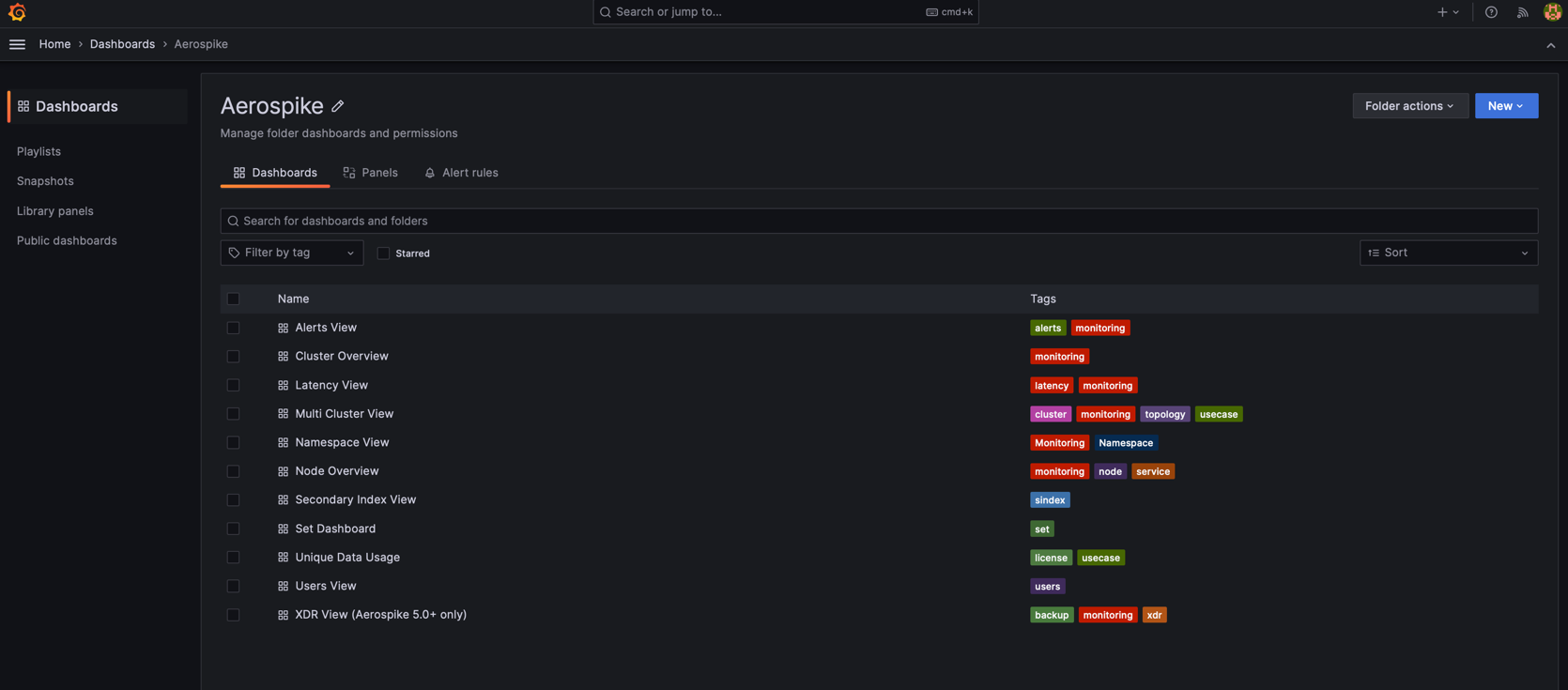Image resolution: width=1568 pixels, height=690 pixels.
Task: Click the purple topology tag
Action: (x=1165, y=414)
